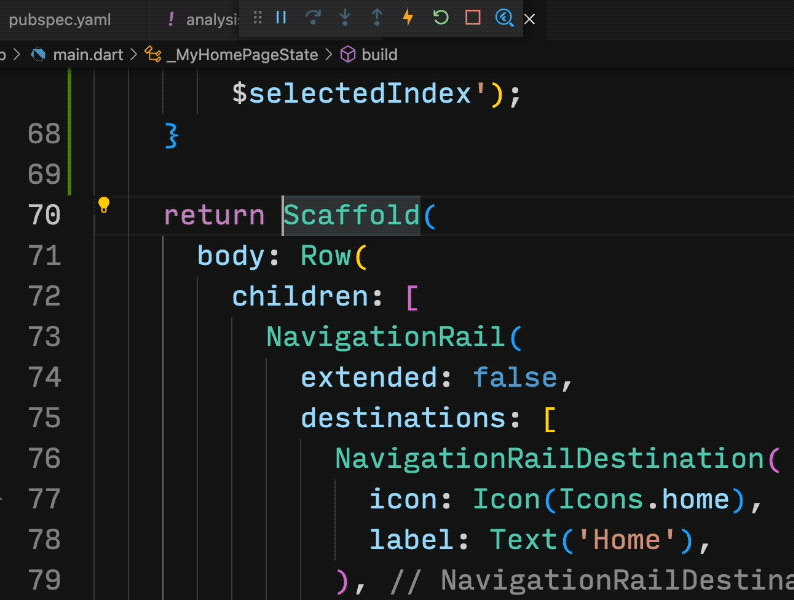This screenshot has width=794, height=600.
Task: Show code actions via lightbulb icon
Action: (x=103, y=206)
